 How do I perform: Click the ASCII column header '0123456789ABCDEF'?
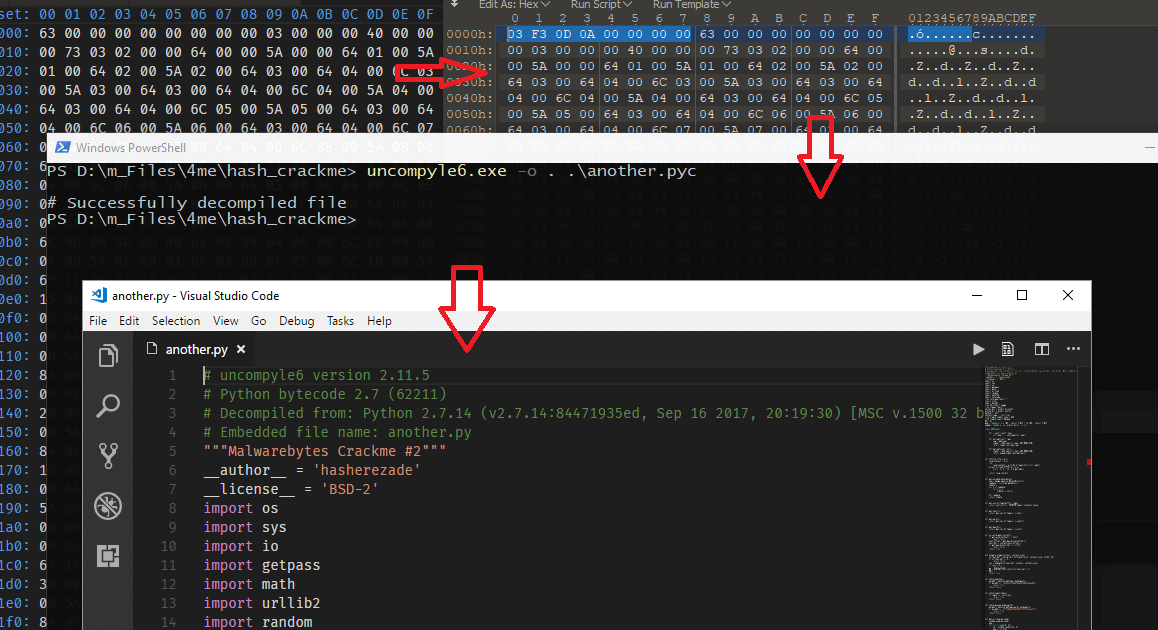click(972, 18)
